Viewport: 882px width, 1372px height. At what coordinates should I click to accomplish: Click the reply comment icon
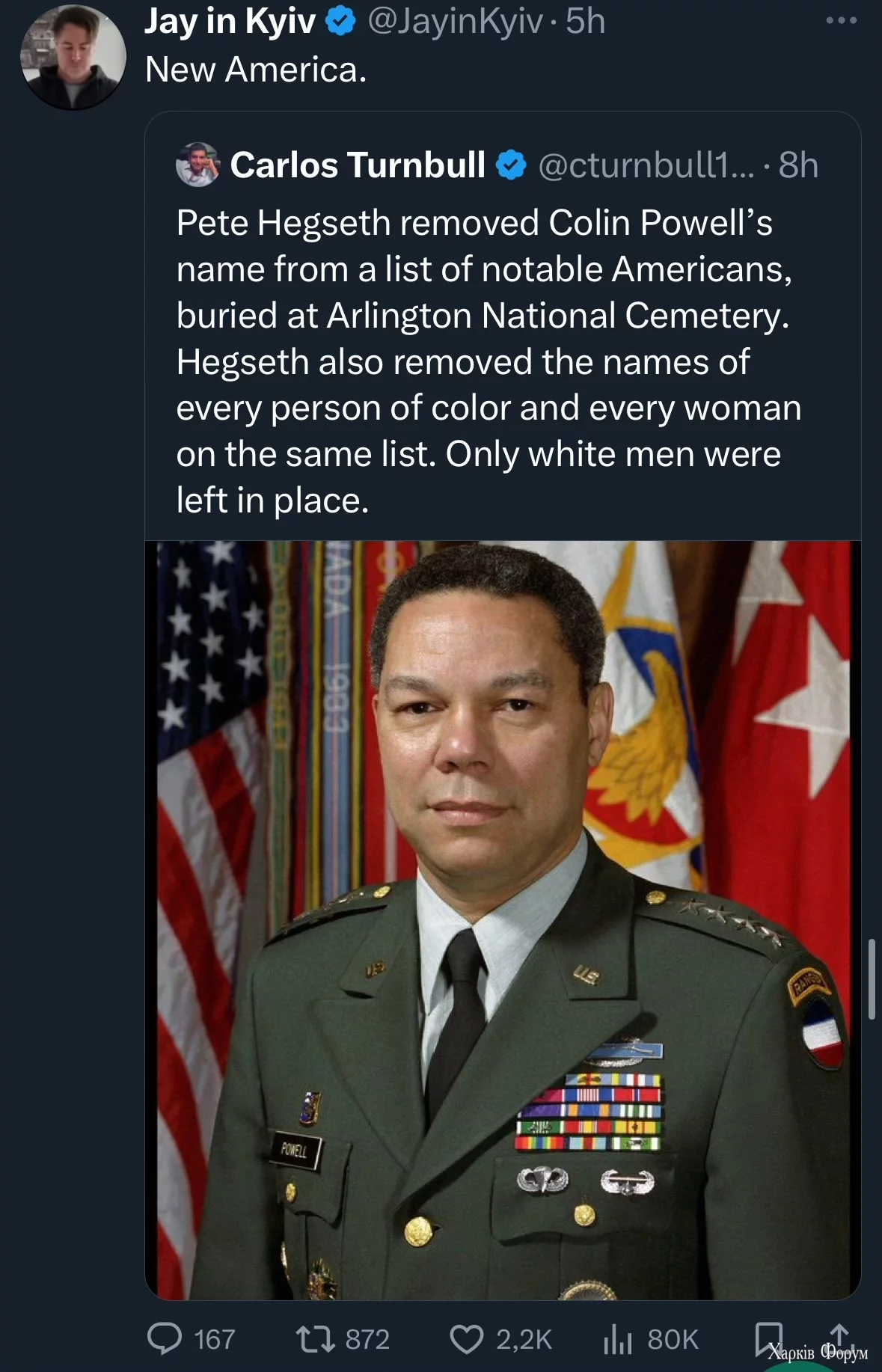tap(165, 1338)
